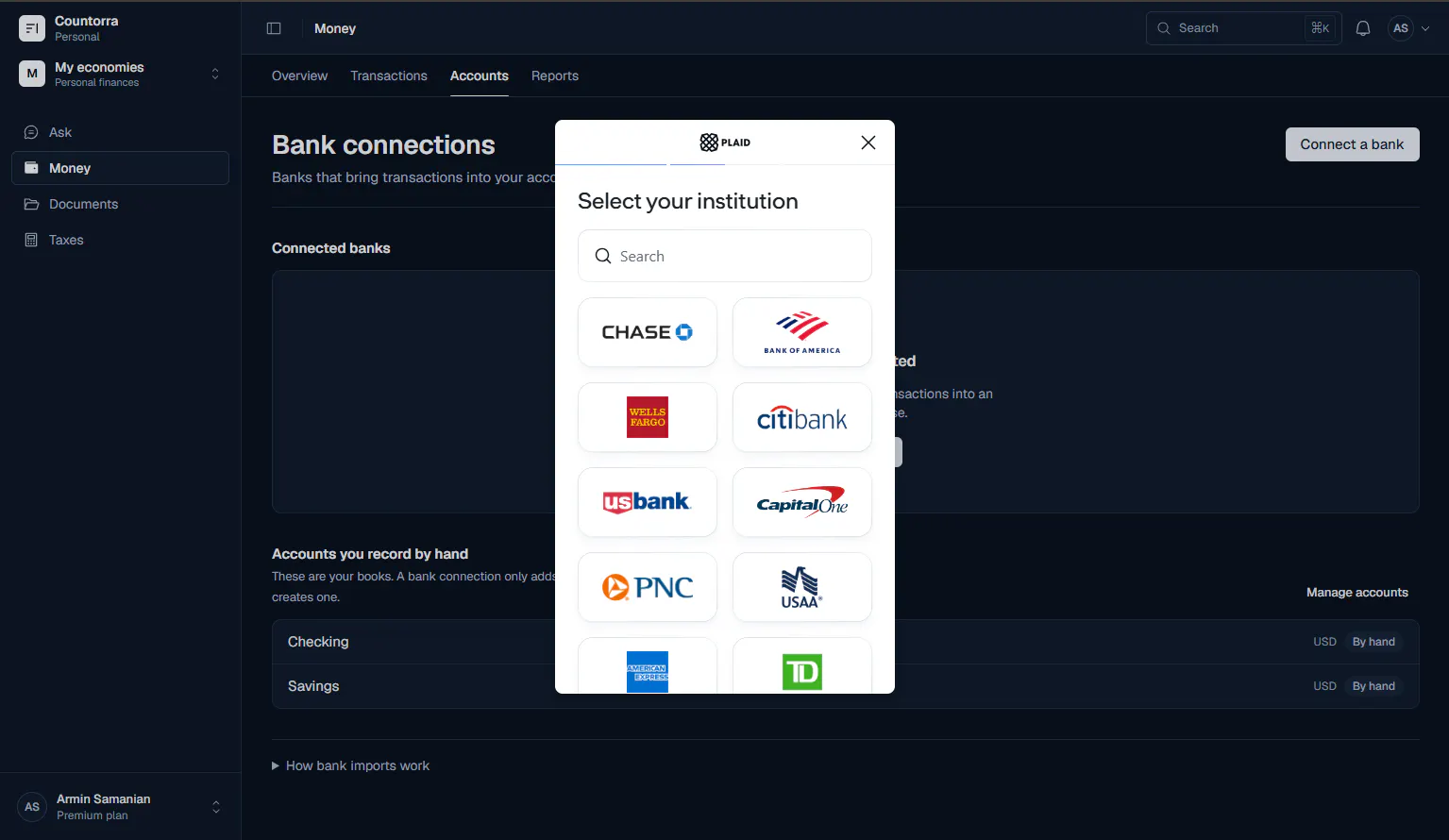
Task: Pick the Wells Fargo institution
Action: pos(648,417)
